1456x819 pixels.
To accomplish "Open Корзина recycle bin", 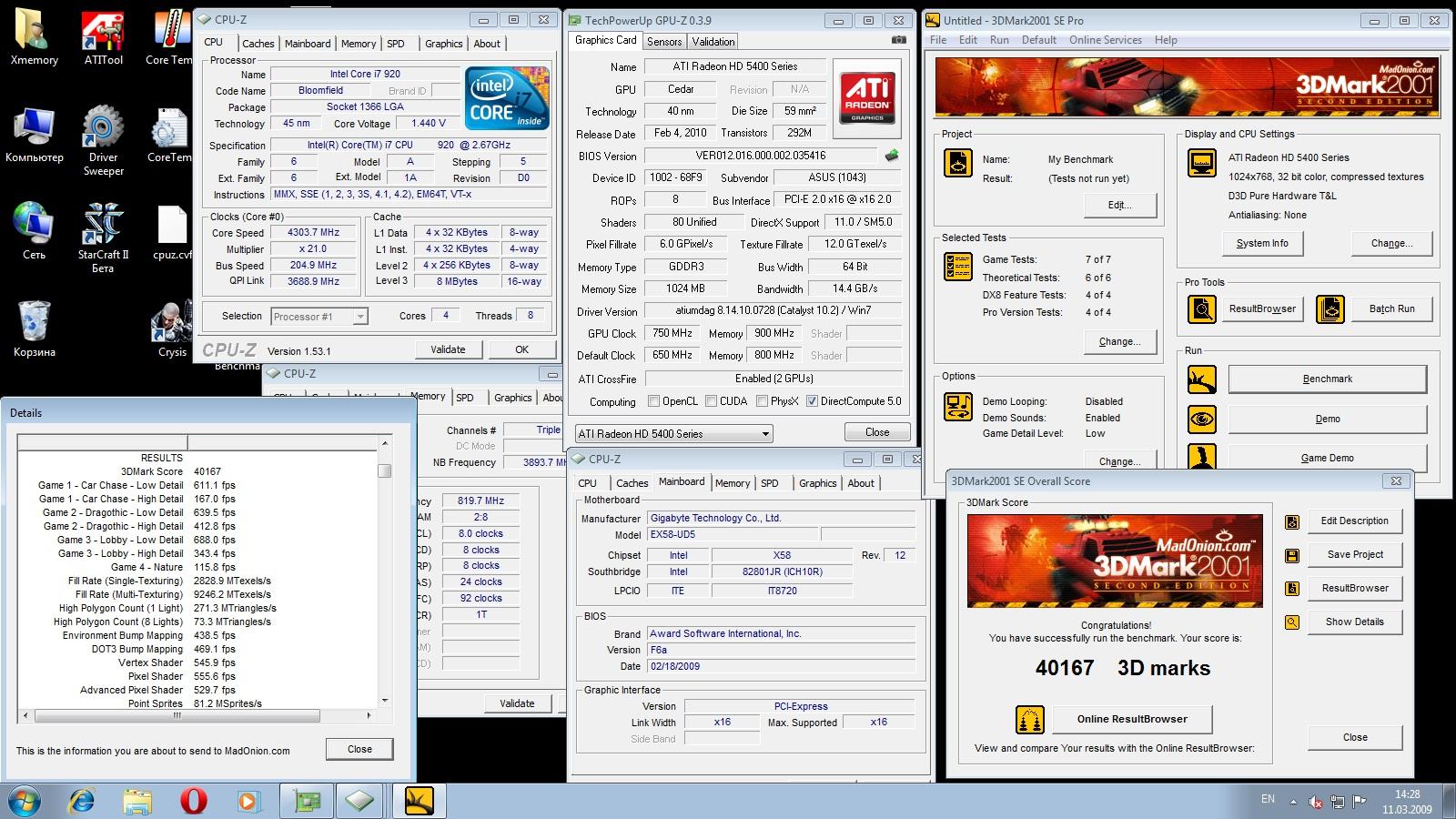I will pos(34,329).
